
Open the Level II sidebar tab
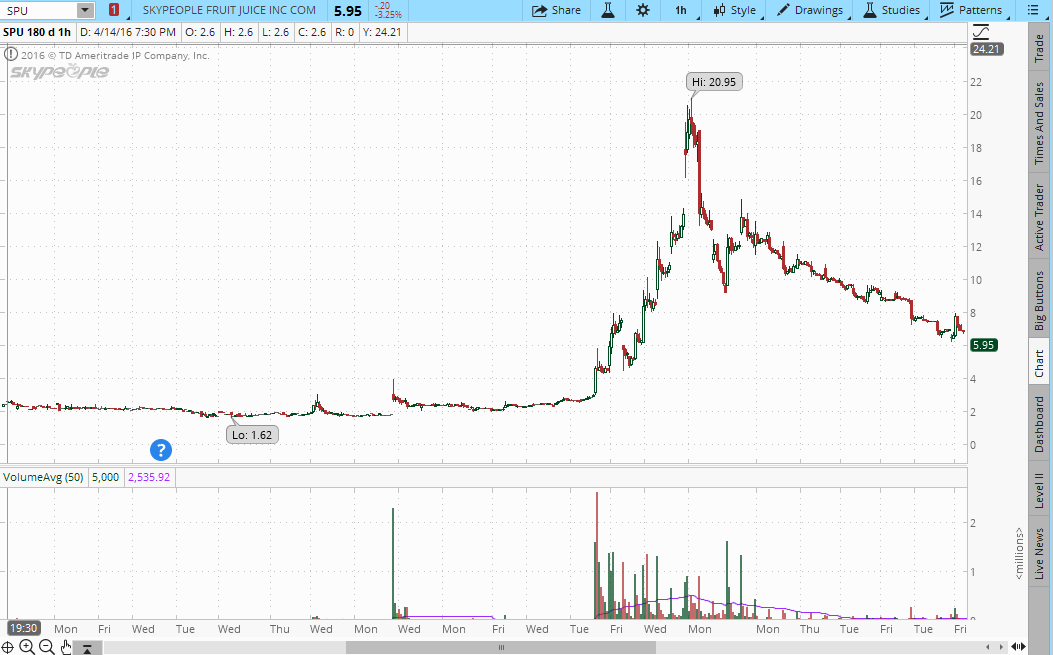pos(1039,490)
